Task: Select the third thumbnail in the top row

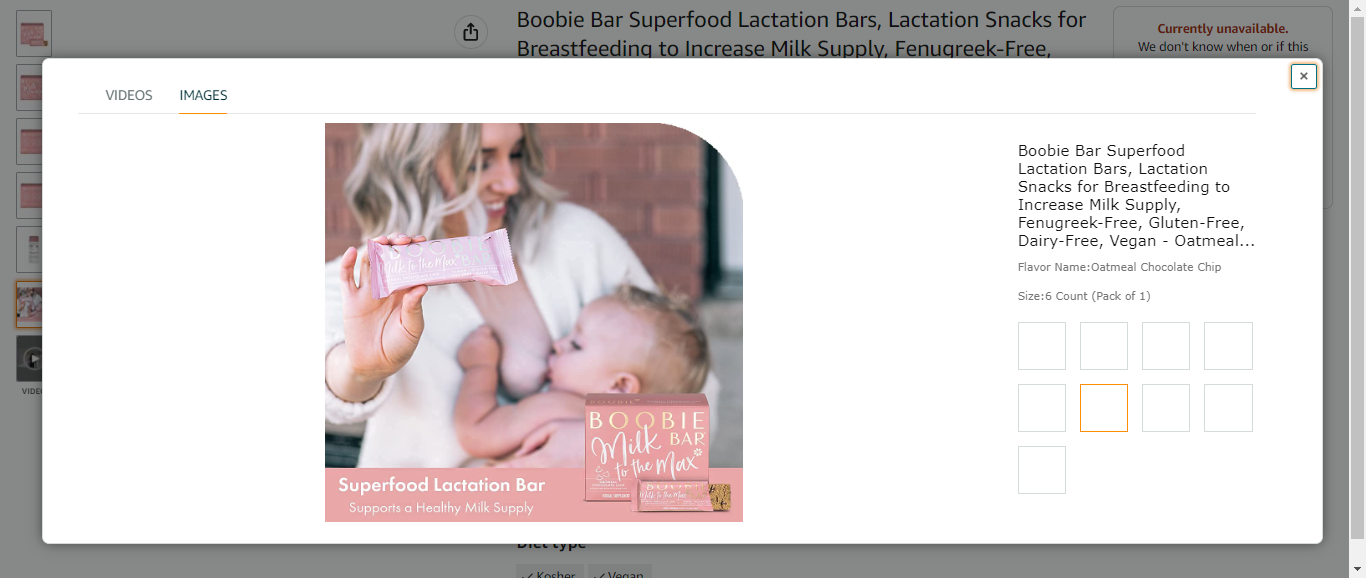Action: coord(1166,346)
